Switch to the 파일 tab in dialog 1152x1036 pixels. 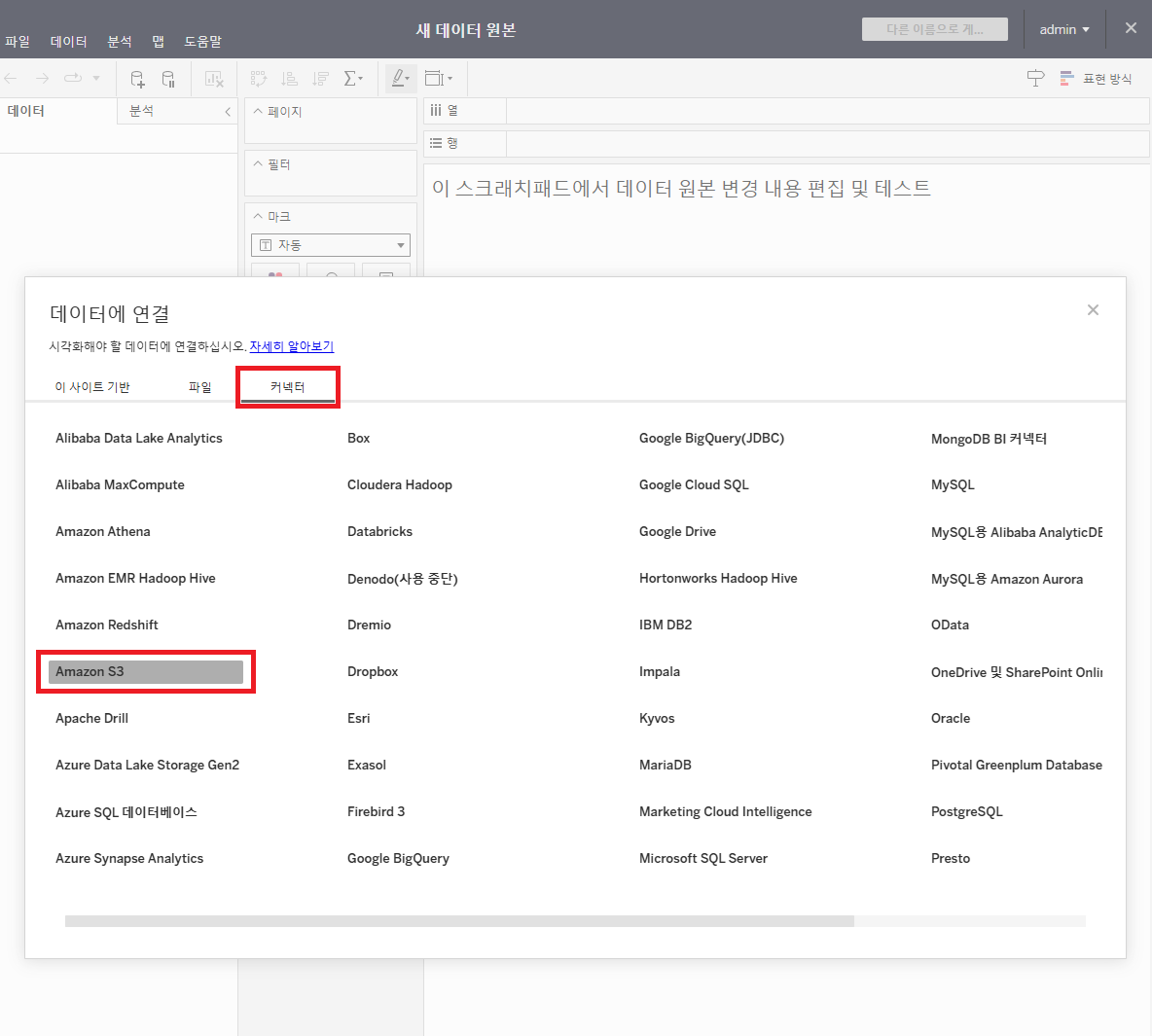point(199,386)
